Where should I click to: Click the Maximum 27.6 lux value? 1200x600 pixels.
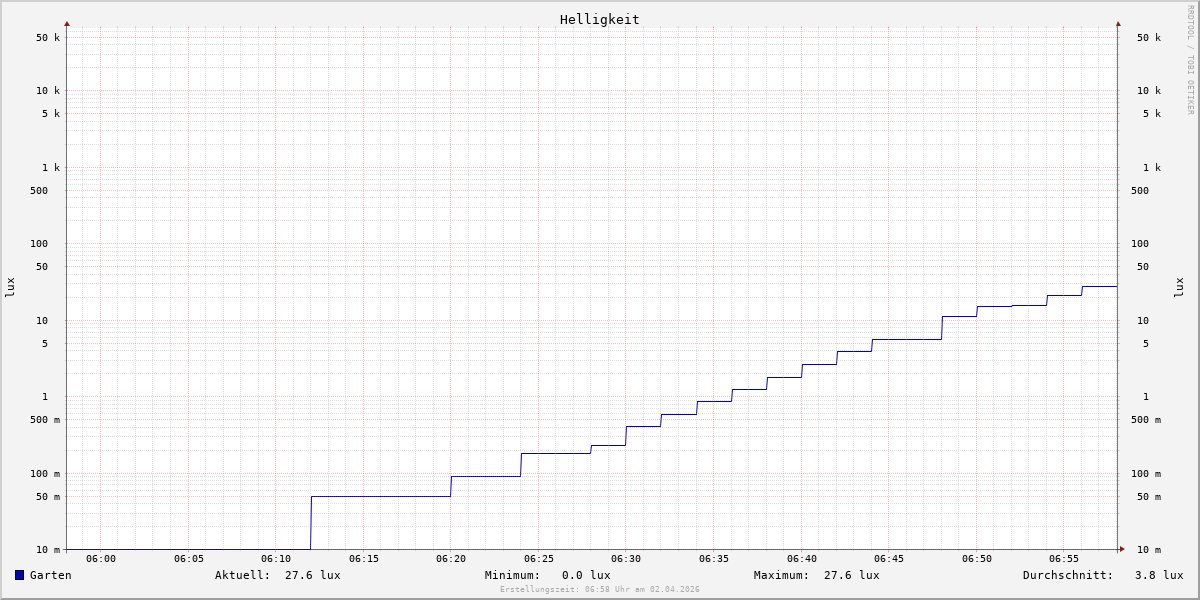click(x=851, y=575)
